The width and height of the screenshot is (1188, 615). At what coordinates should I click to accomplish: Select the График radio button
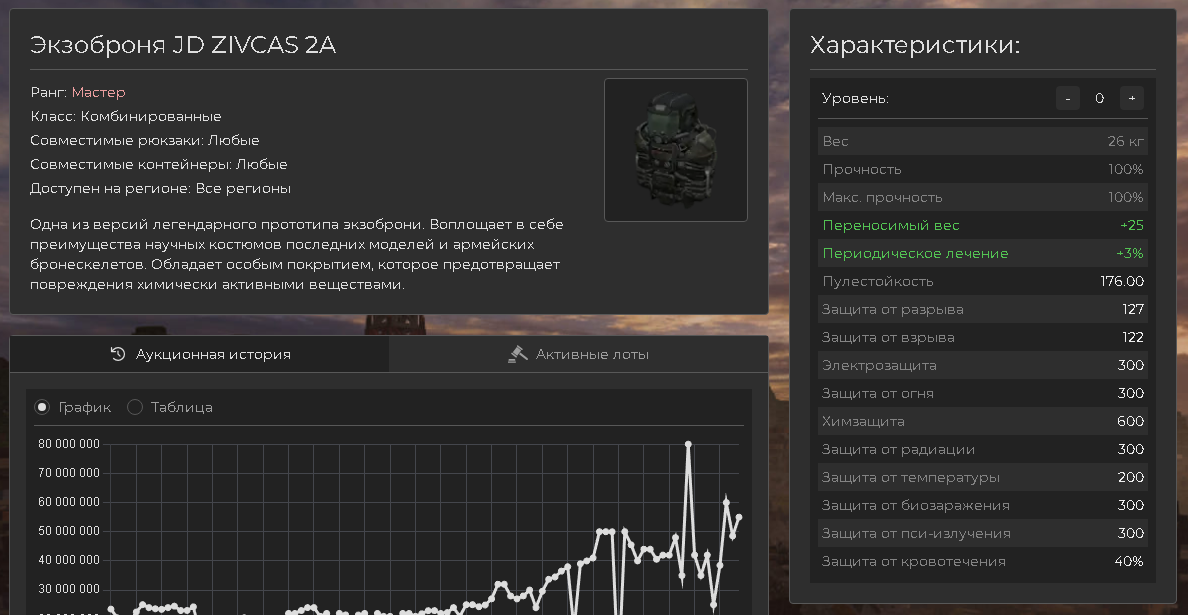[x=42, y=407]
